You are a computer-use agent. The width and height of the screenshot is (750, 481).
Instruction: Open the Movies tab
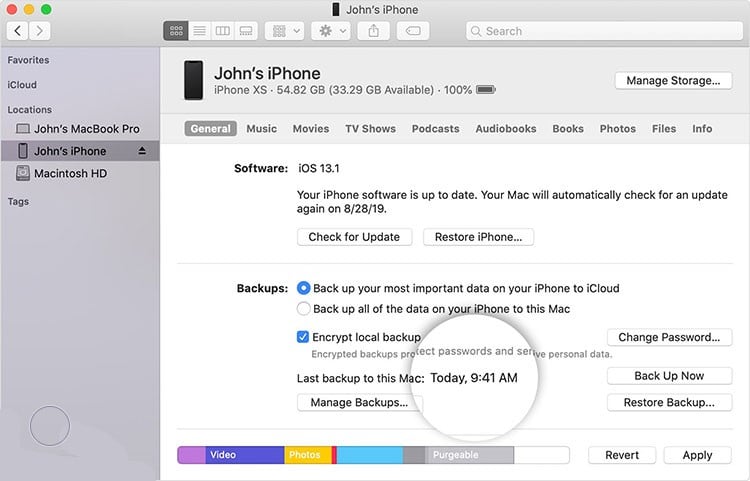click(x=311, y=129)
